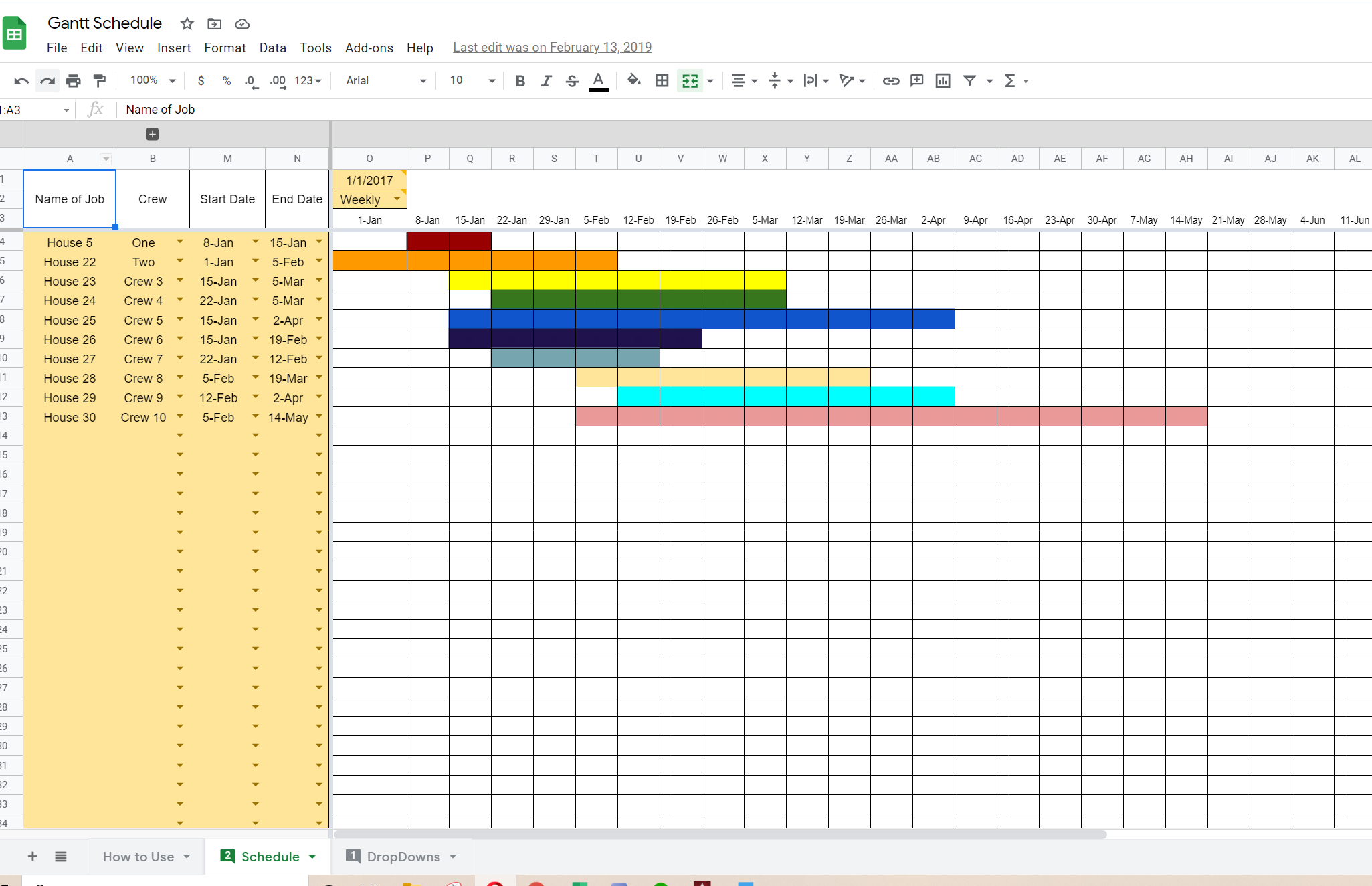Insert chart icon

(x=943, y=81)
